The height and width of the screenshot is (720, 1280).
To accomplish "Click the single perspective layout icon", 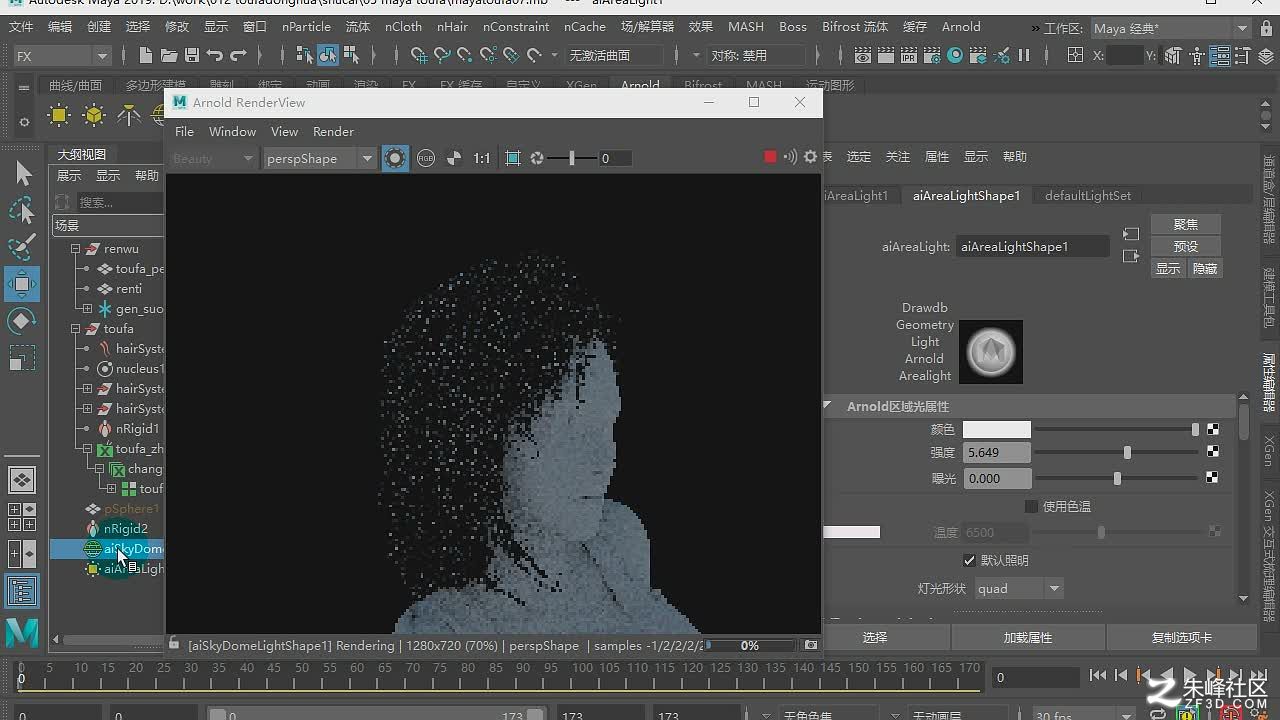I will tap(22, 480).
